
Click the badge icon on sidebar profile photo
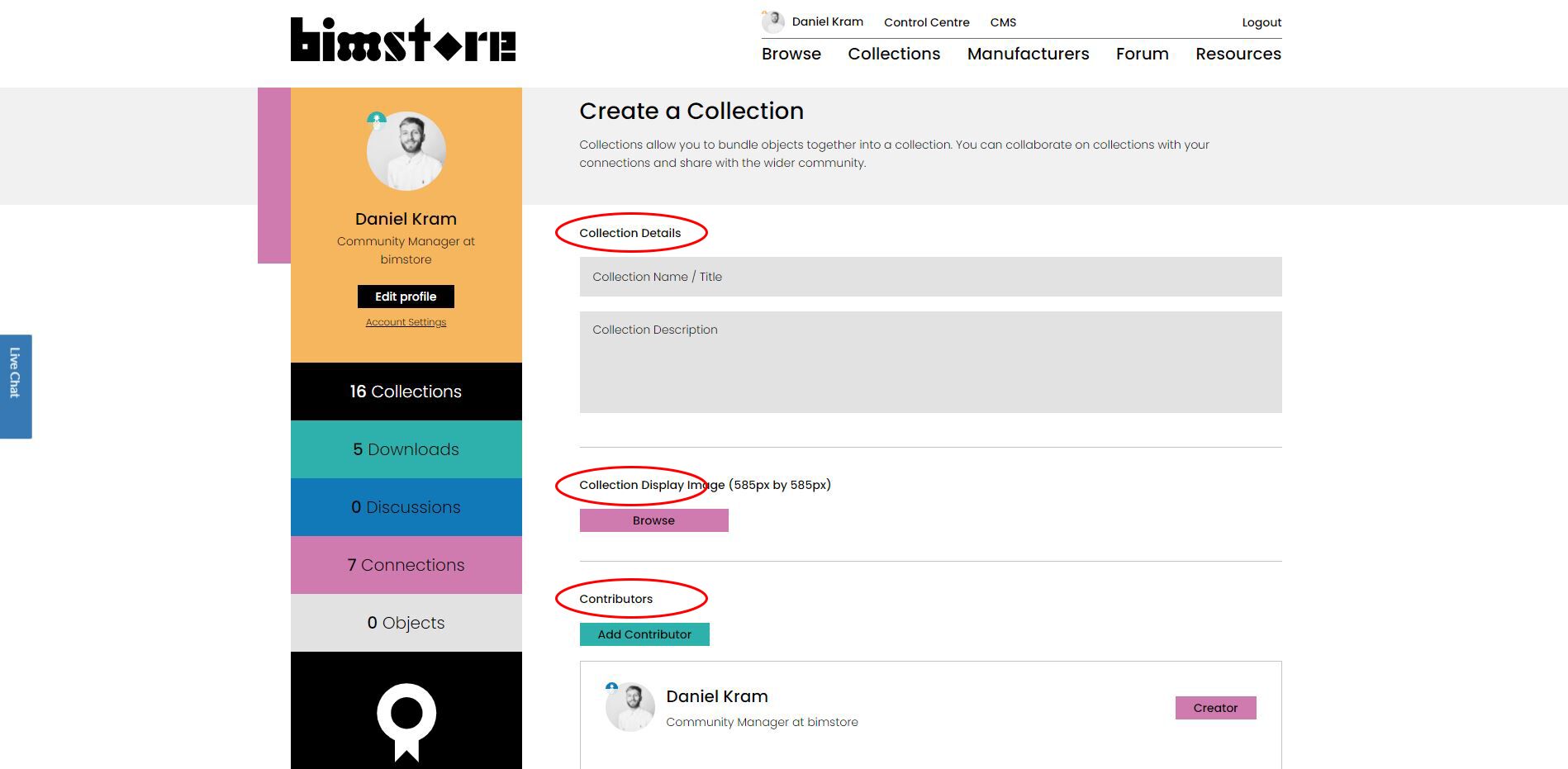(x=377, y=120)
